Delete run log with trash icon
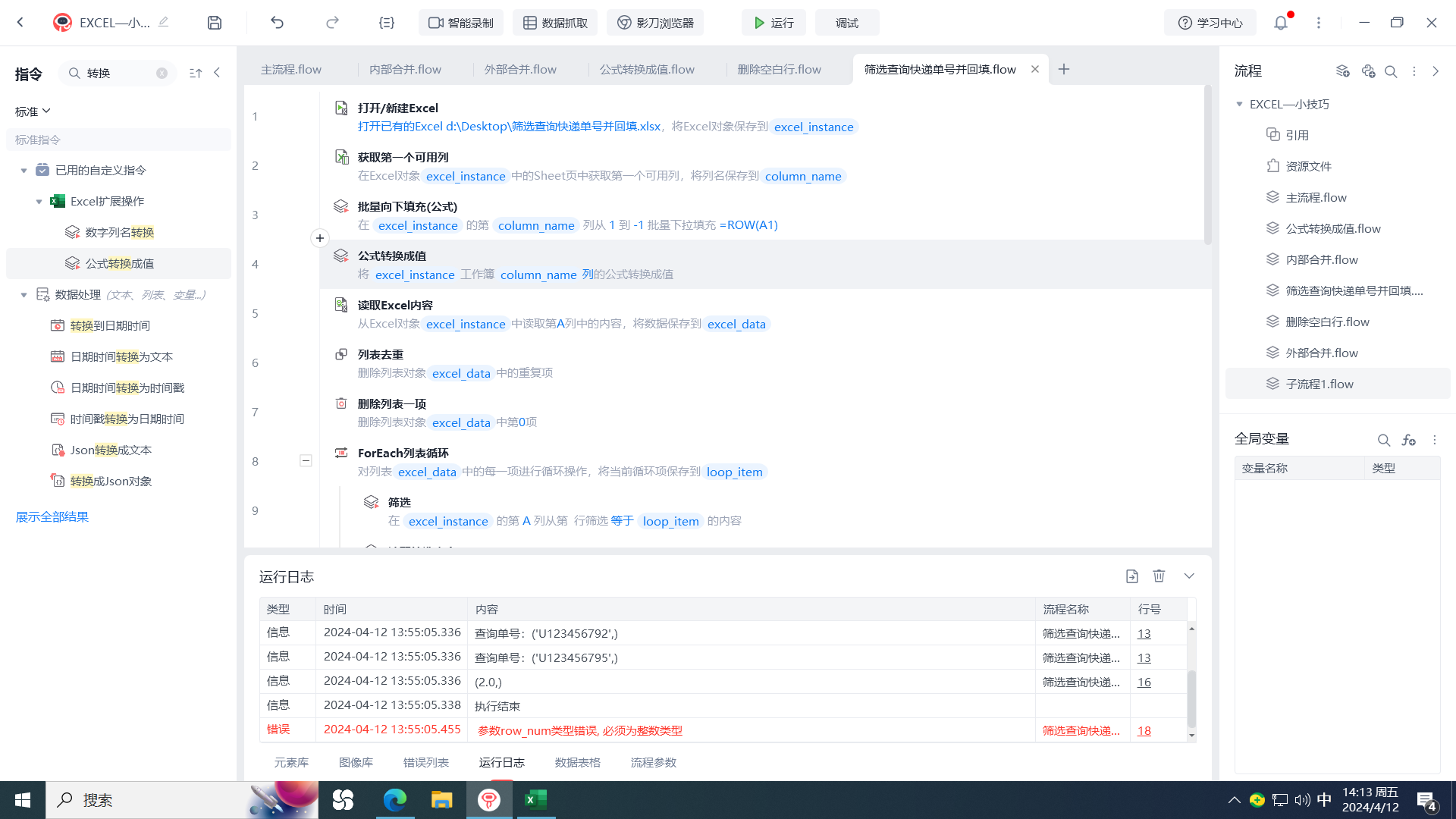 point(1159,576)
